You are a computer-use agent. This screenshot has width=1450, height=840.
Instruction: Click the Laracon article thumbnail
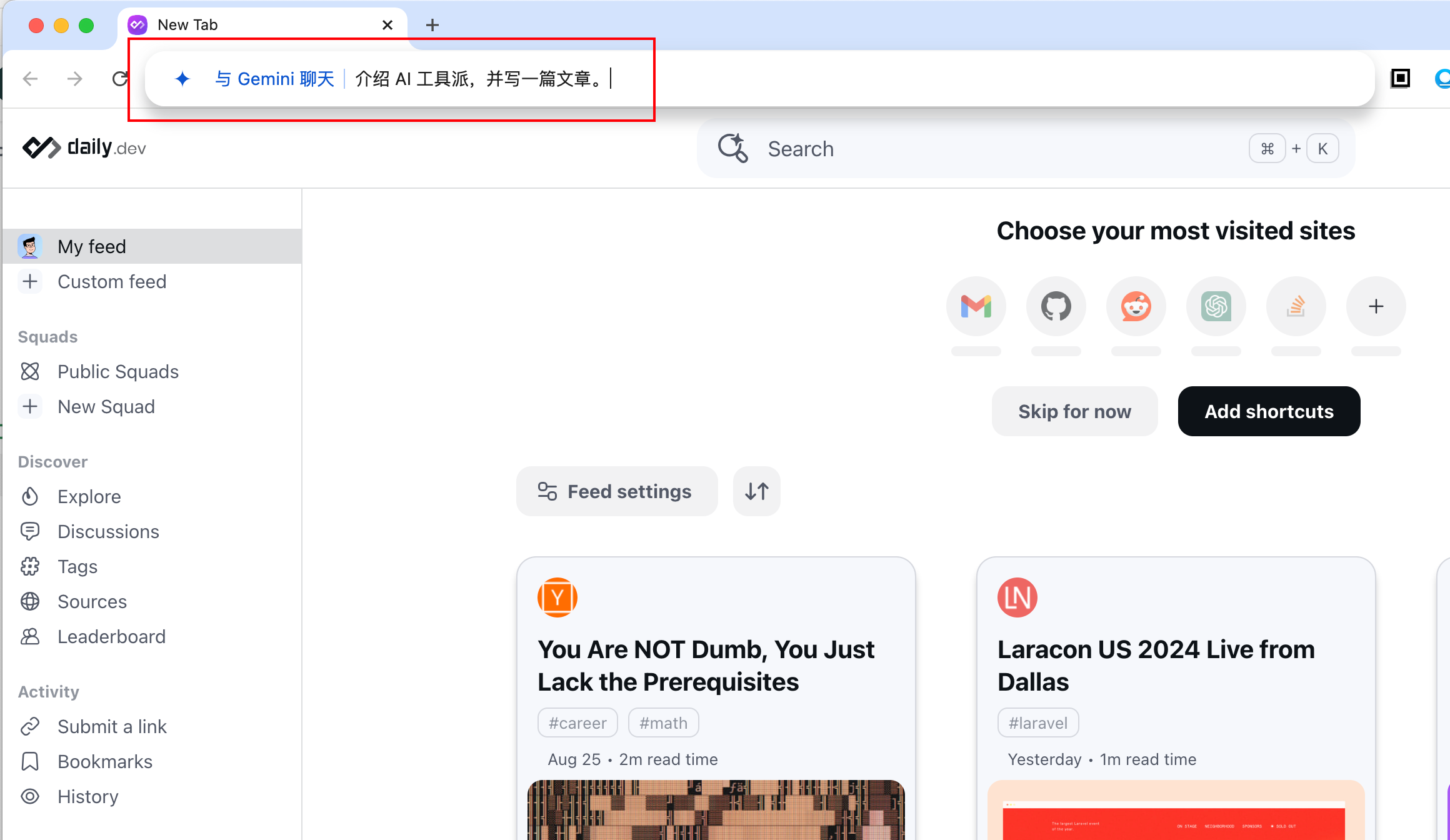1176,810
